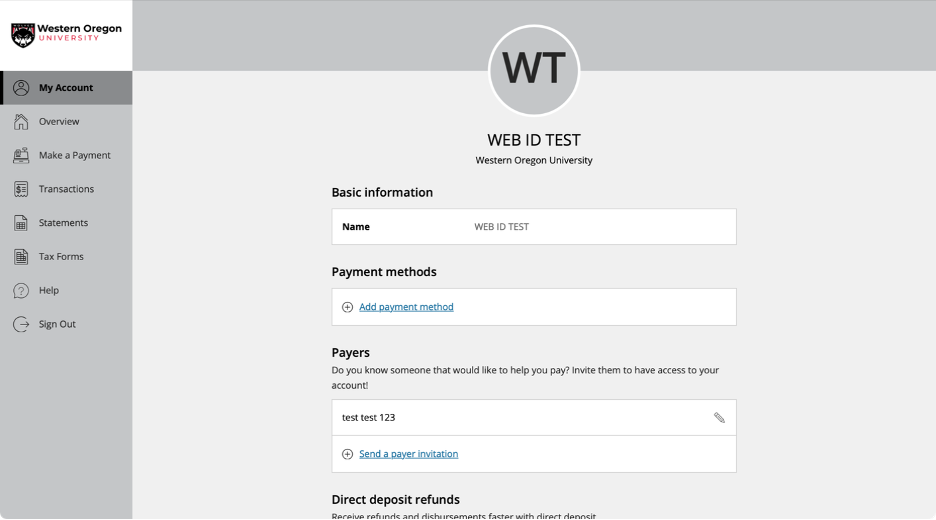The image size is (936, 520).
Task: Click the Sign Out arrow icon
Action: tap(20, 324)
